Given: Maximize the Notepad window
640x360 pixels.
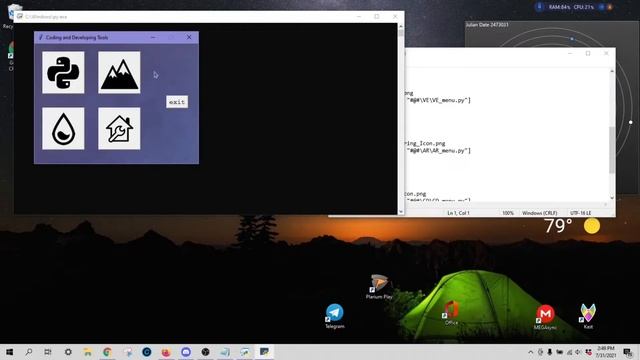Looking at the screenshot, I should (588, 53).
